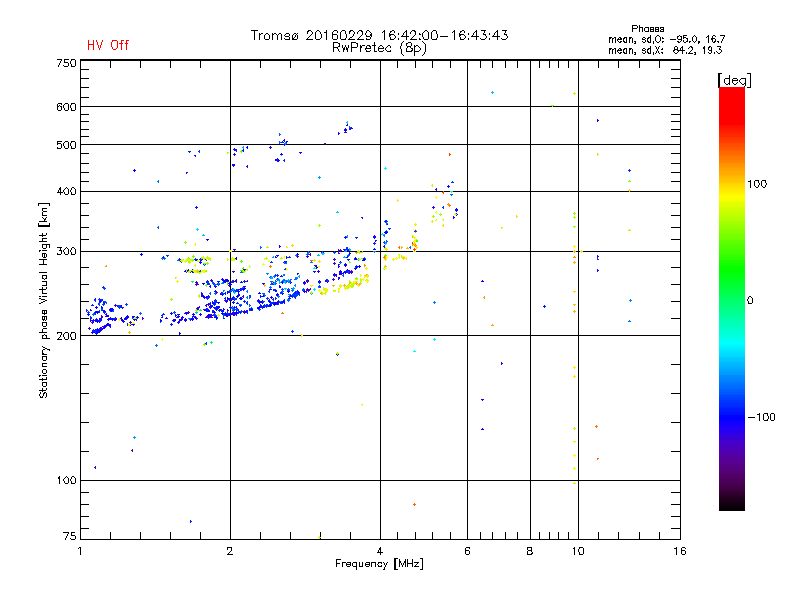Viewport: 800px width, 600px height.
Task: Click the x-axis tick label '16'
Action: [x=680, y=551]
